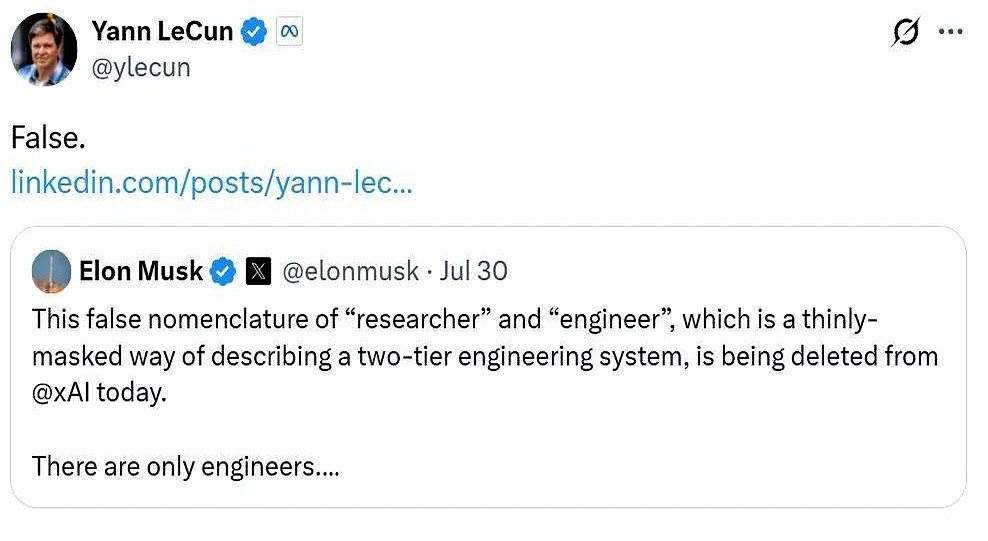Screen dimensions: 988x541
Task: Click the "There are only engineers...." line
Action: (x=185, y=466)
